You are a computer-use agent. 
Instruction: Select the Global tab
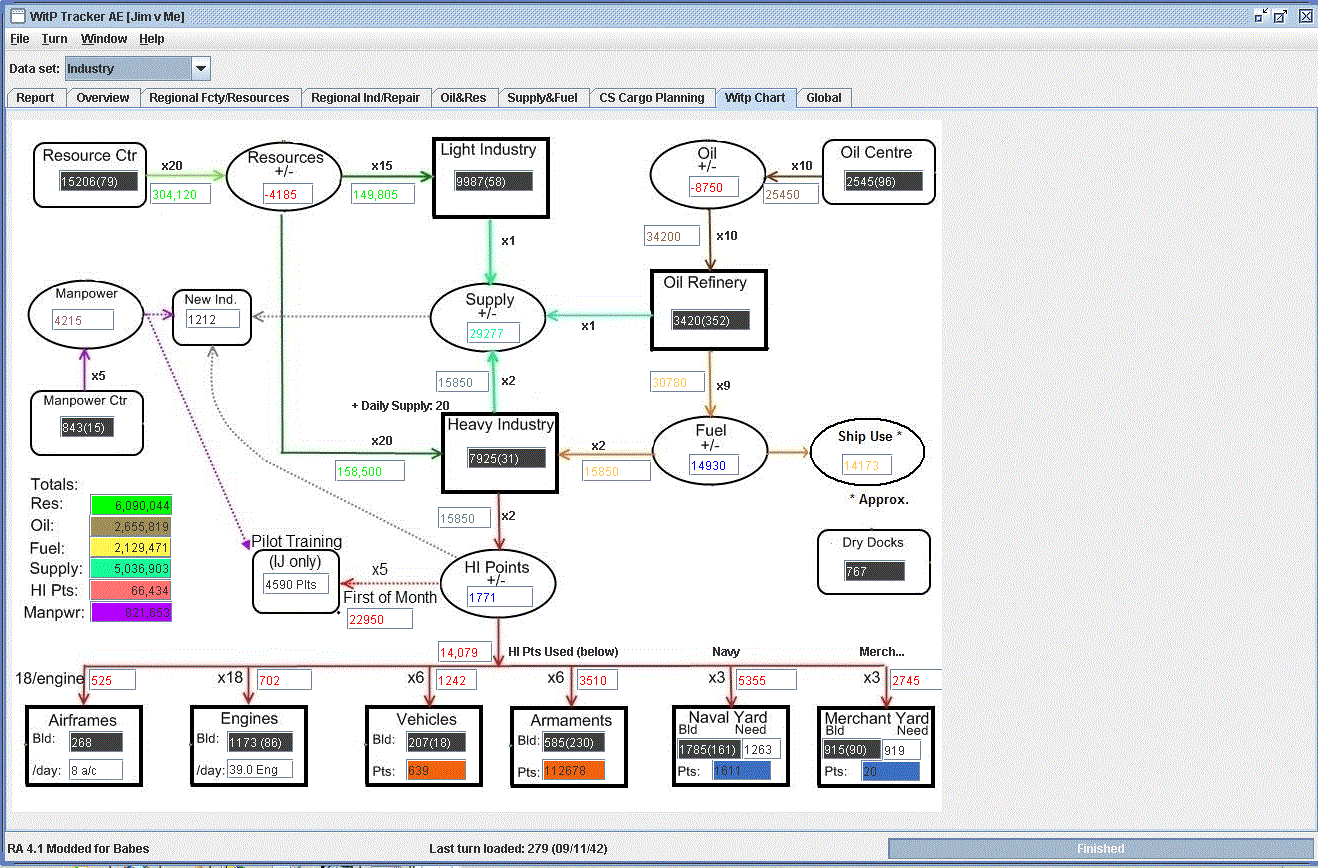pyautogui.click(x=824, y=98)
